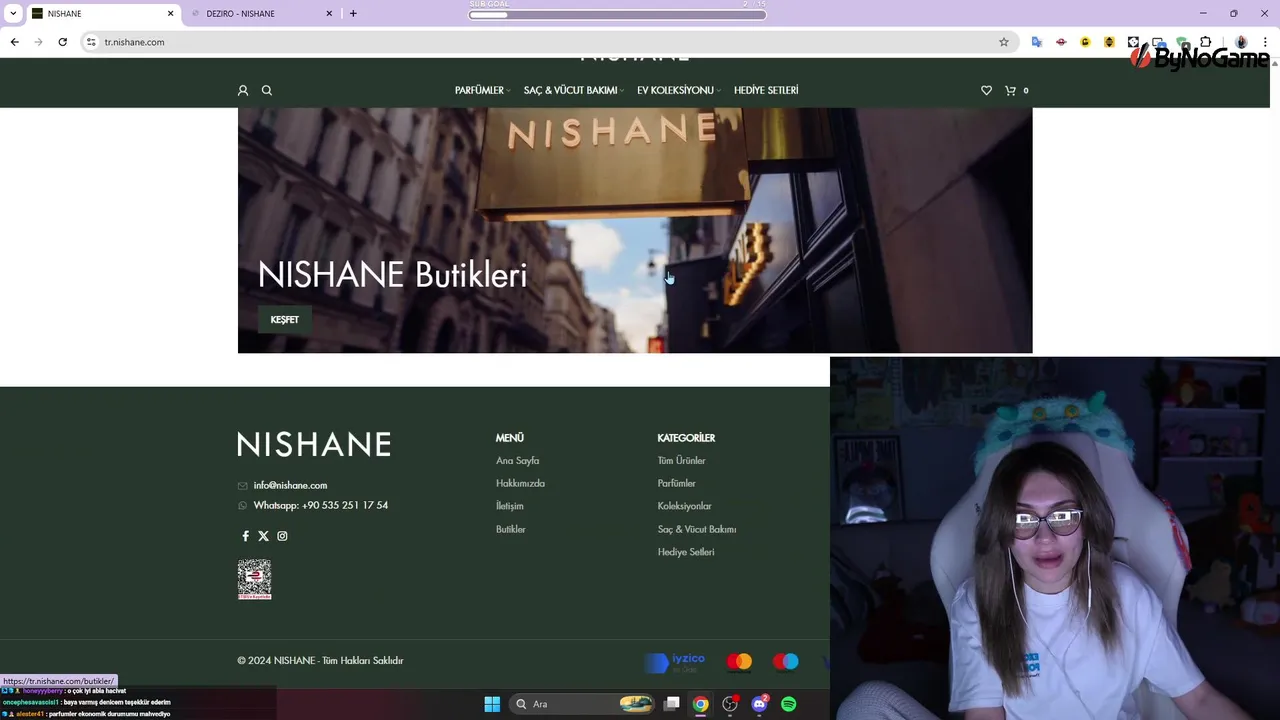Screen dimensions: 1280x720
Task: Open OBS Studio from taskbar
Action: tap(730, 704)
